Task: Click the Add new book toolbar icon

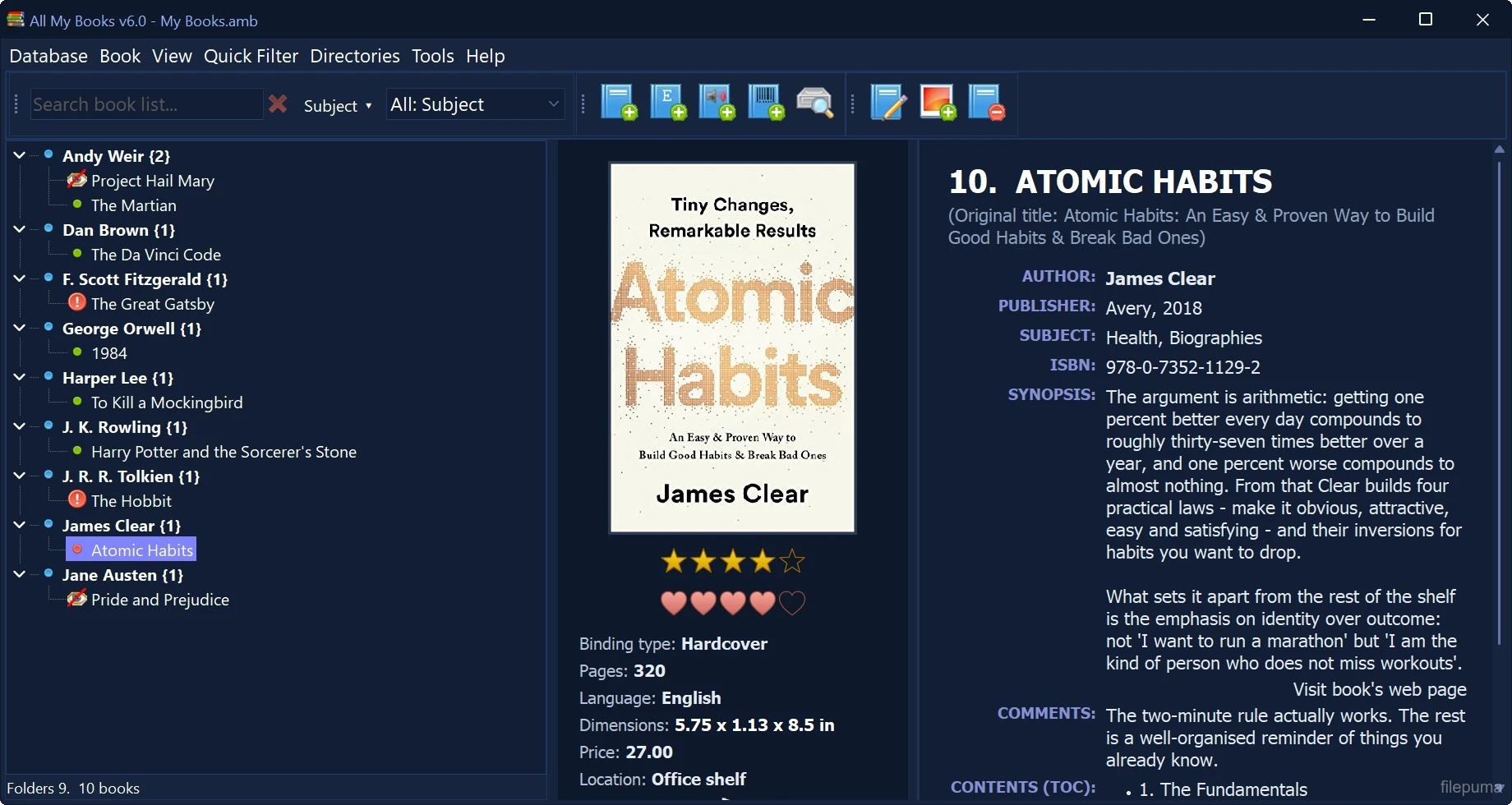Action: 619,103
